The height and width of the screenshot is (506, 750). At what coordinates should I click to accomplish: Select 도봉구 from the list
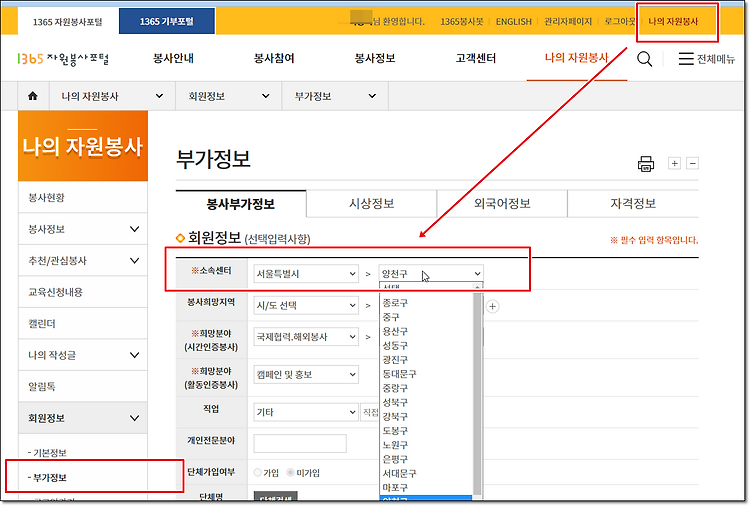point(426,430)
